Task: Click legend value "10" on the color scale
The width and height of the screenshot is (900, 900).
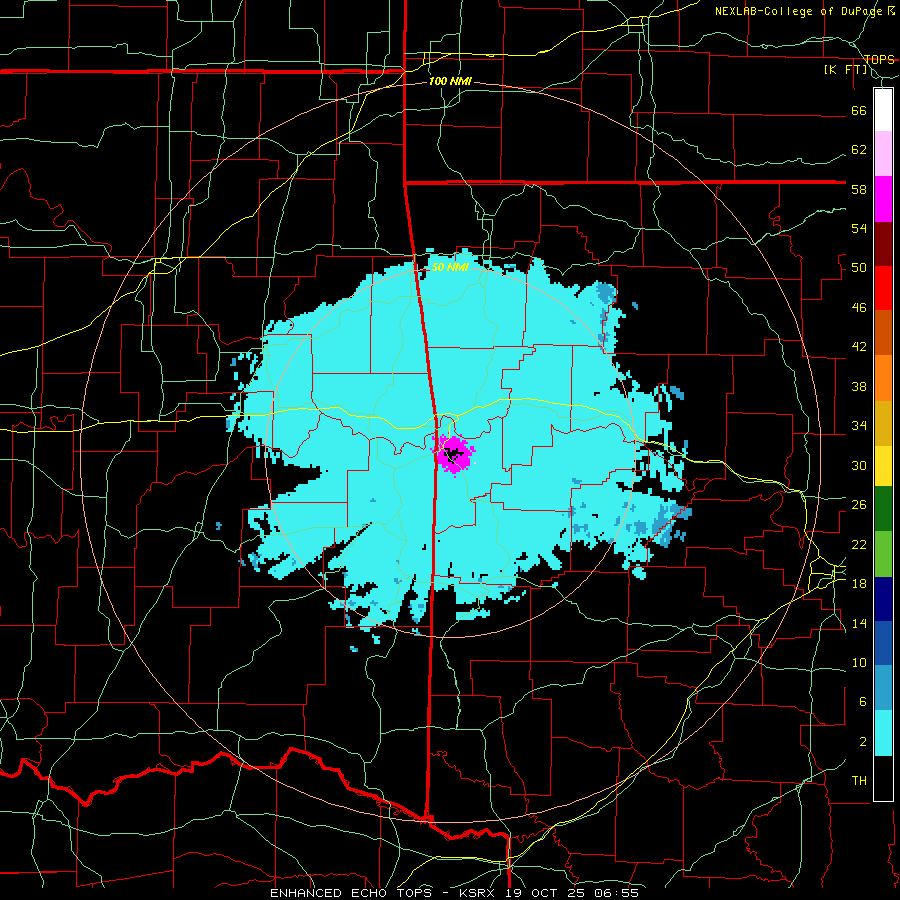Action: pos(859,662)
